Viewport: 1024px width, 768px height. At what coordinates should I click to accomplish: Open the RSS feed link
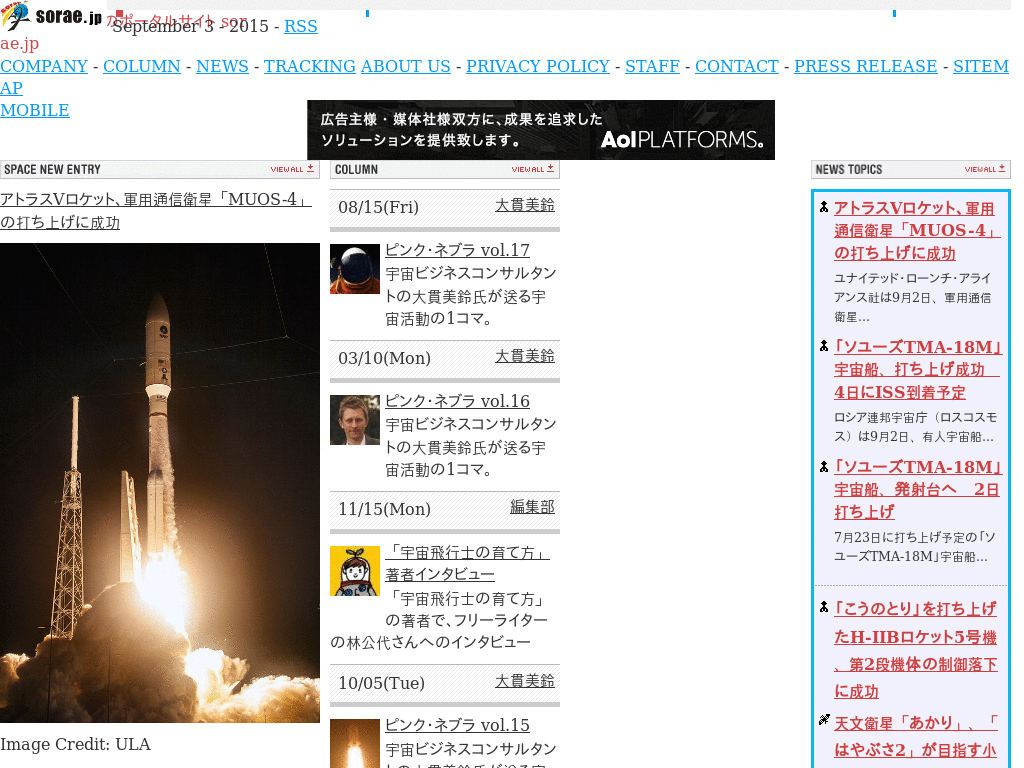tap(300, 26)
